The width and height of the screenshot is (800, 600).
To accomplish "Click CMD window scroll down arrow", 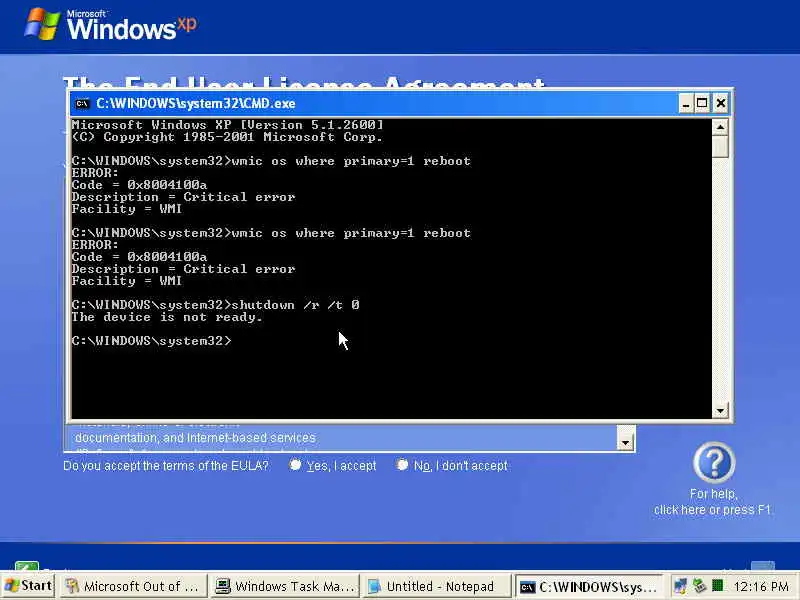I will [720, 410].
